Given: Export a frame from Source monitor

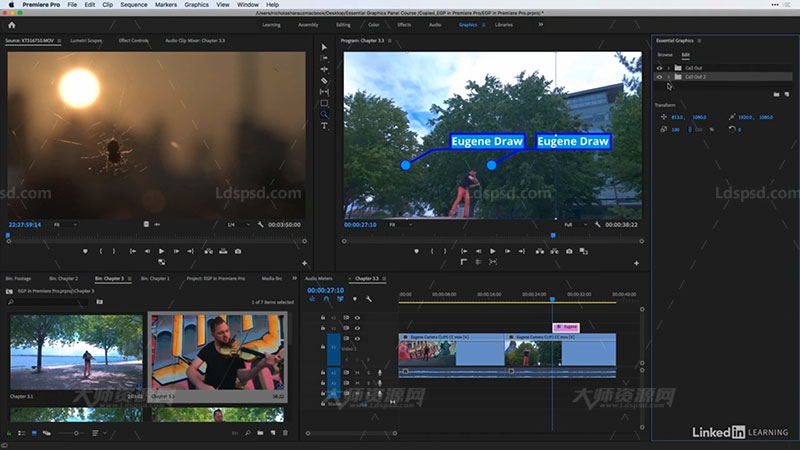Looking at the screenshot, I should [x=238, y=251].
